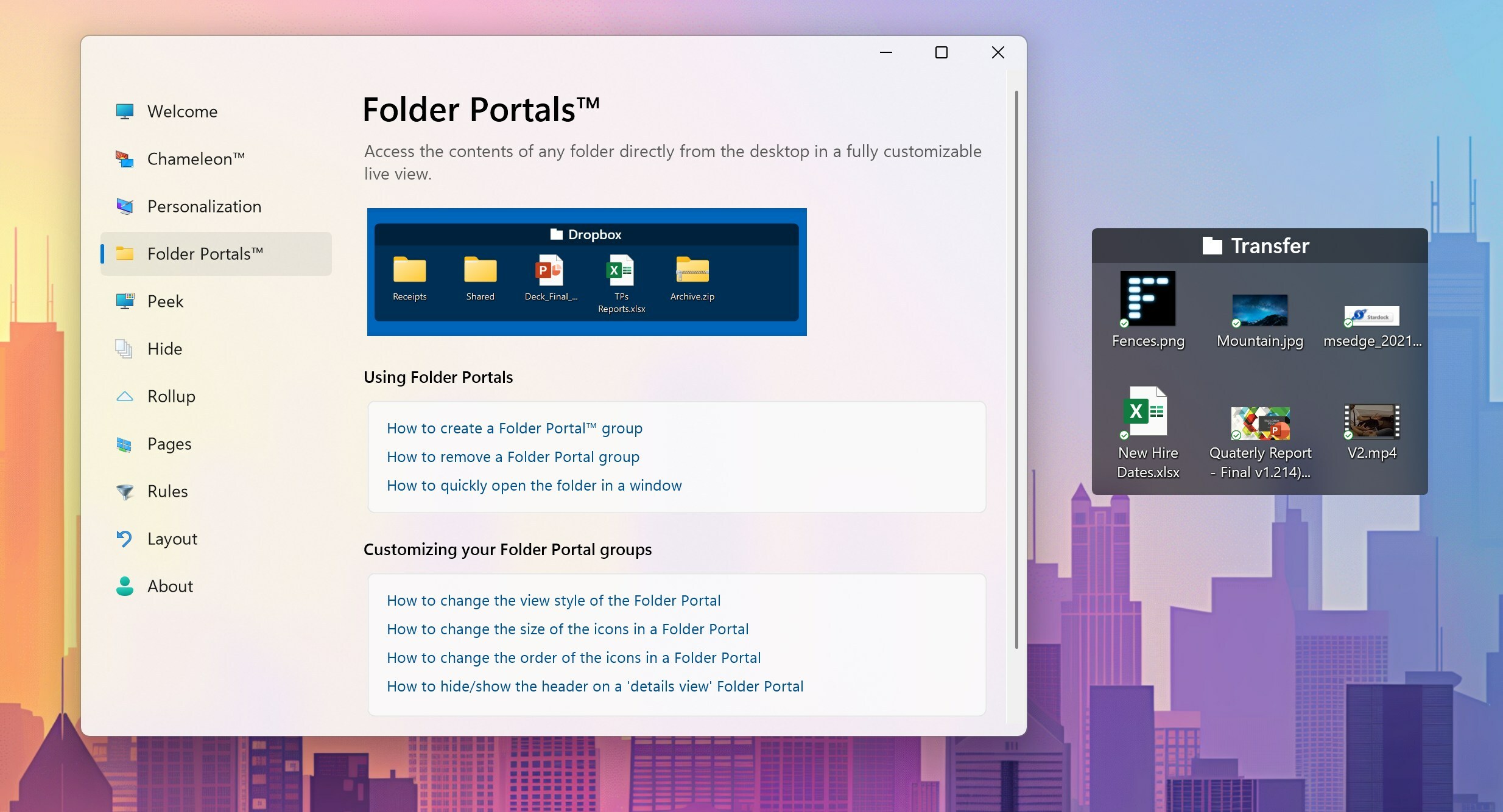This screenshot has height=812, width=1503.
Task: Select the V2.mp4 video file
Action: point(1371,422)
